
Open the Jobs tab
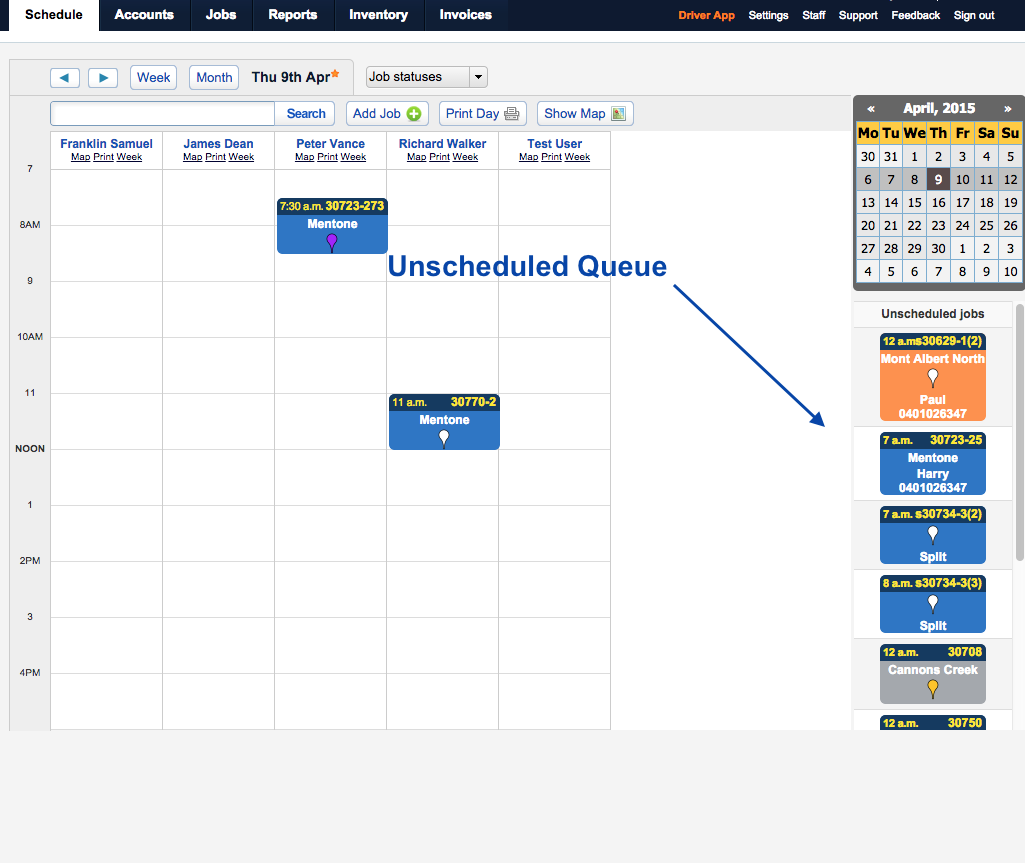(221, 15)
